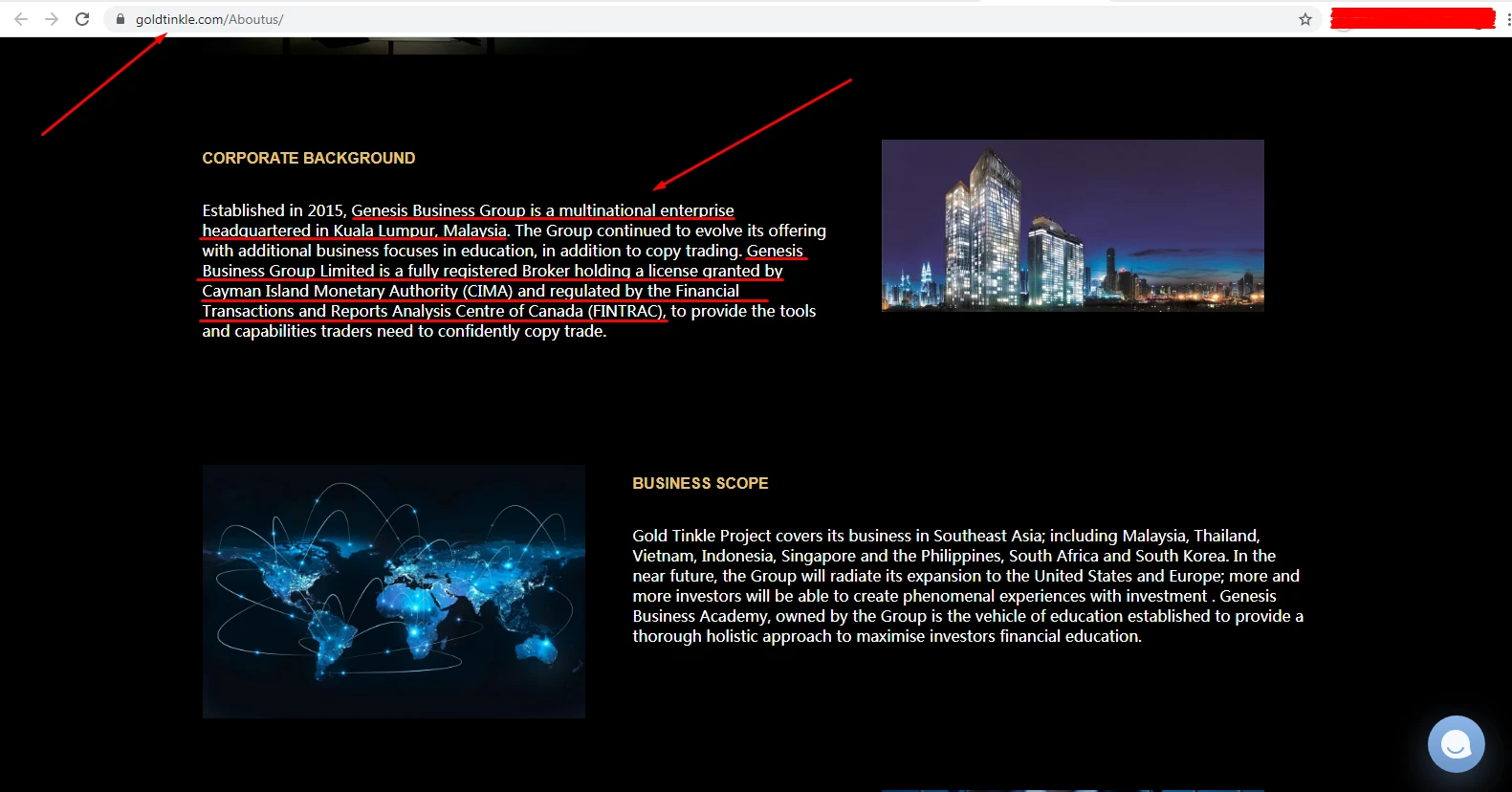The image size is (1512, 792).
Task: Open the Chrome three-dot menu
Action: click(1507, 19)
